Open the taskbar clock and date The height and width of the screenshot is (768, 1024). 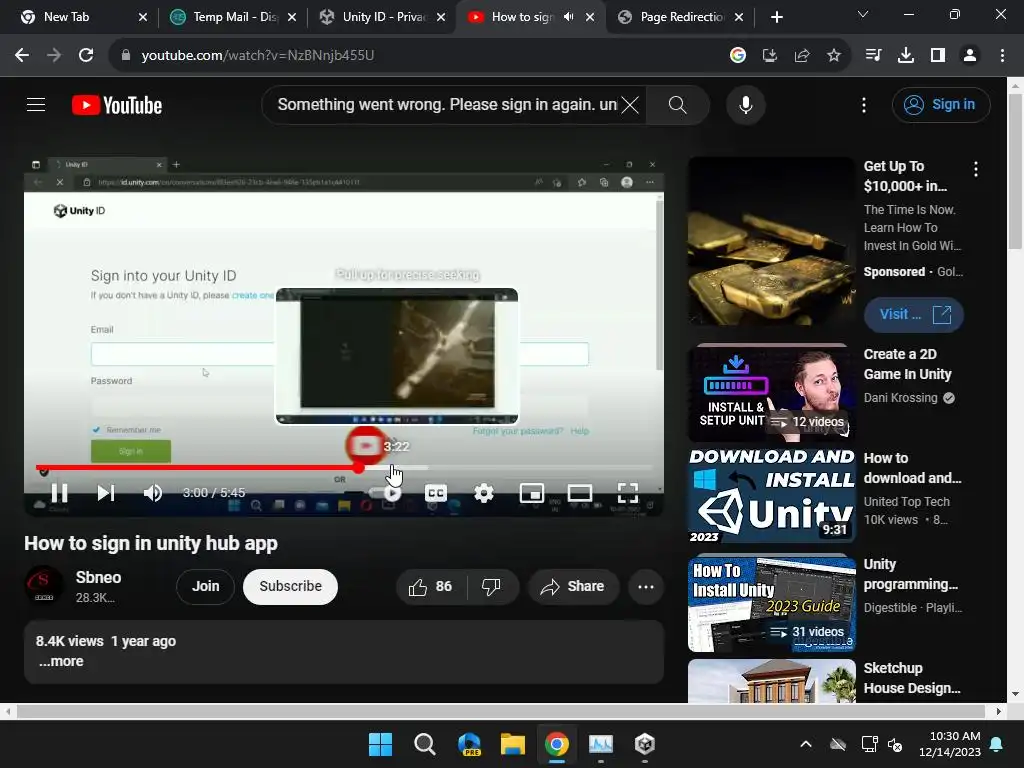[x=950, y=744]
